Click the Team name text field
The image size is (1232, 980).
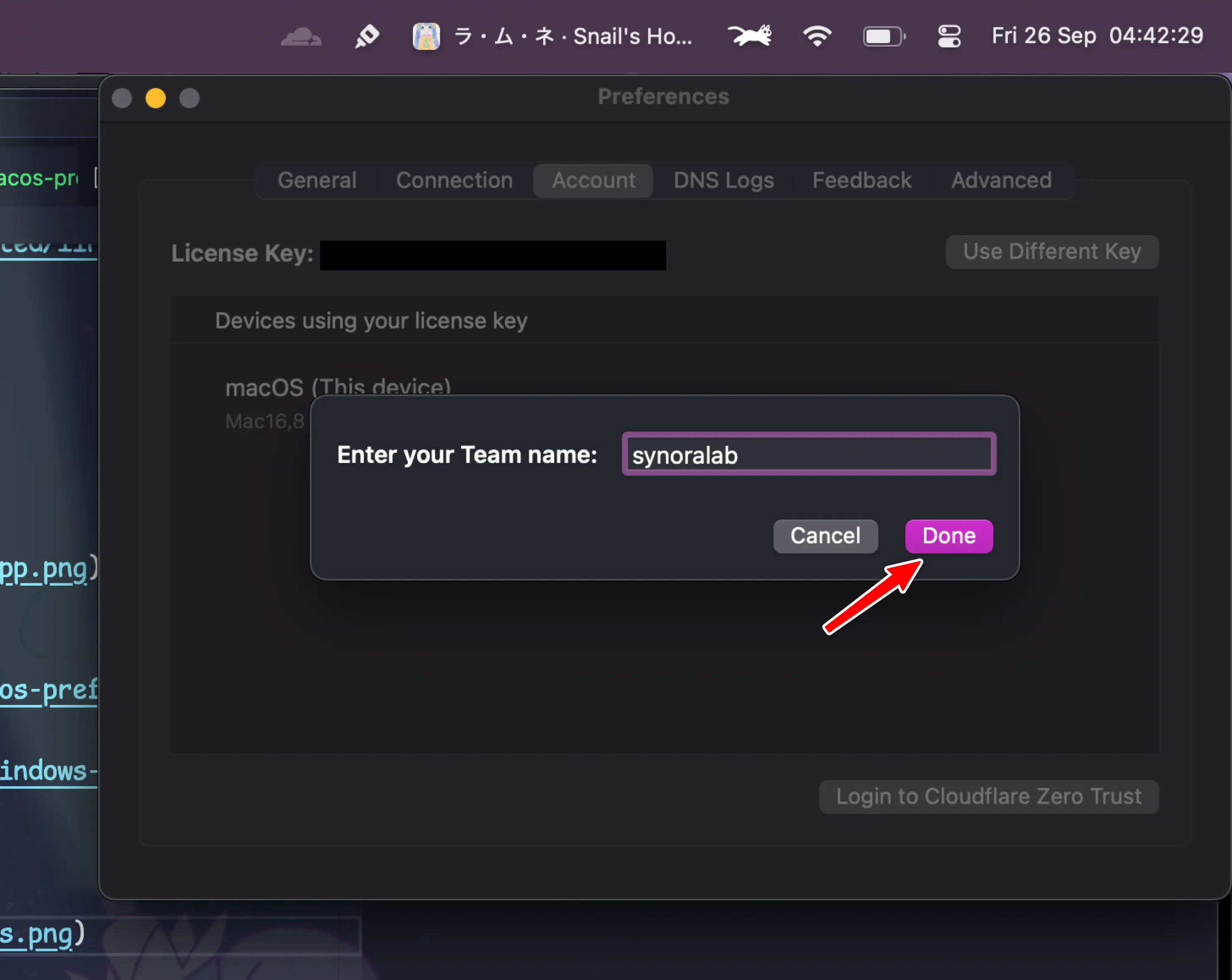(x=808, y=455)
